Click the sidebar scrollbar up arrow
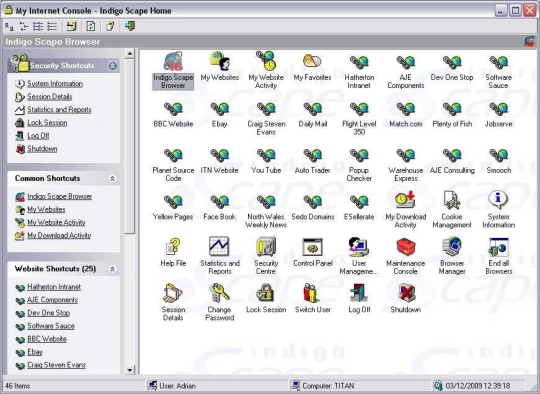This screenshot has height=394, width=540. (129, 53)
